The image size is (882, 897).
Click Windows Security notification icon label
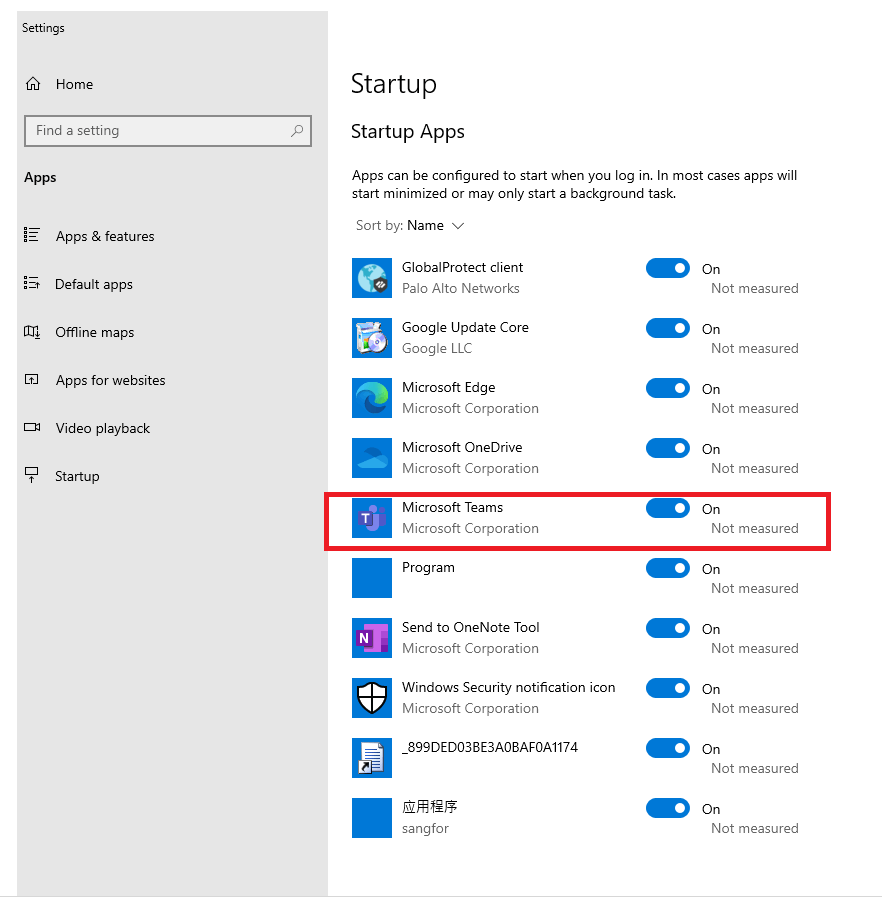[x=508, y=688]
